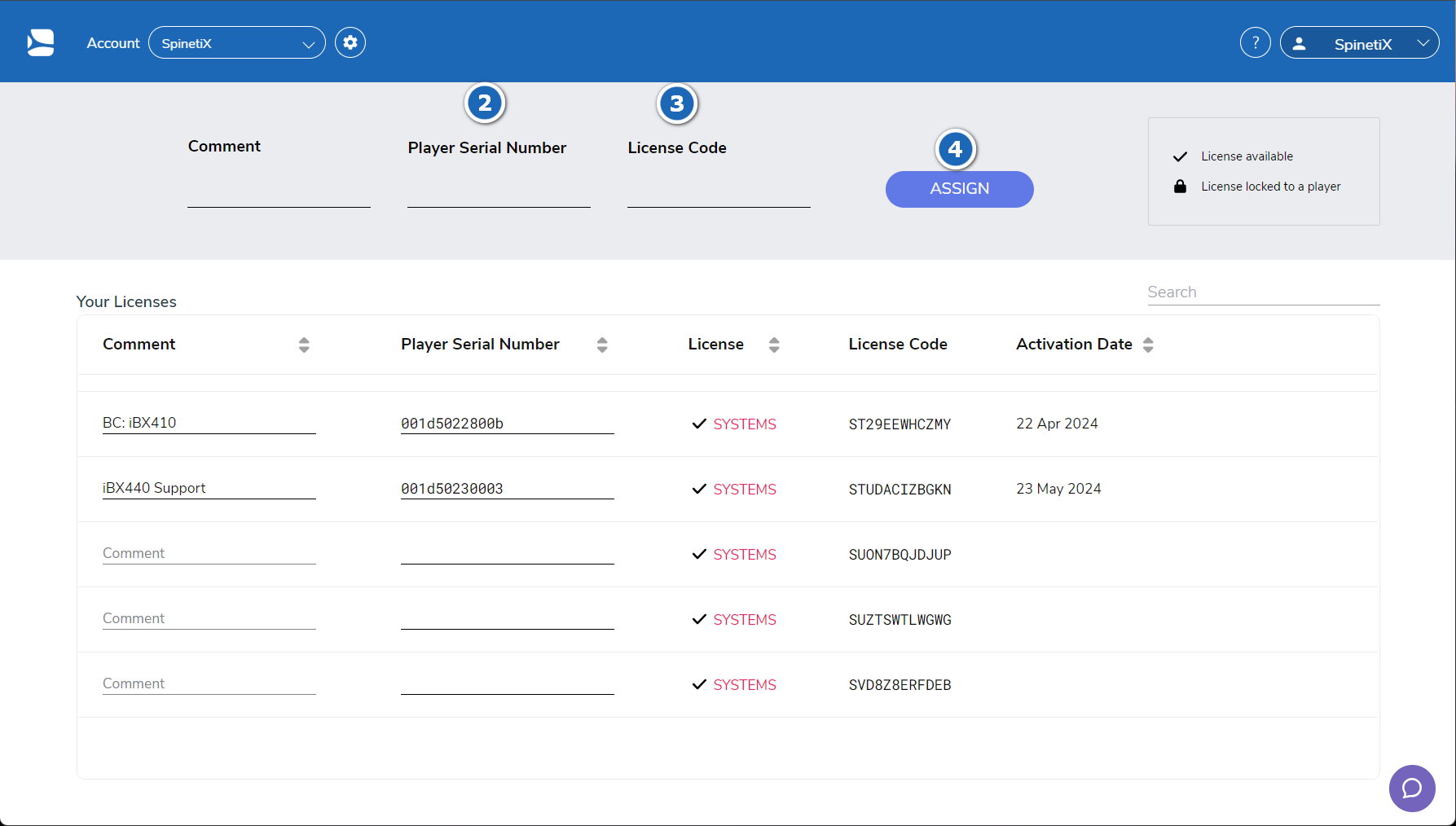The height and width of the screenshot is (826, 1456).
Task: Click serial field in SUZTSWTLWGWG row
Action: (x=508, y=618)
